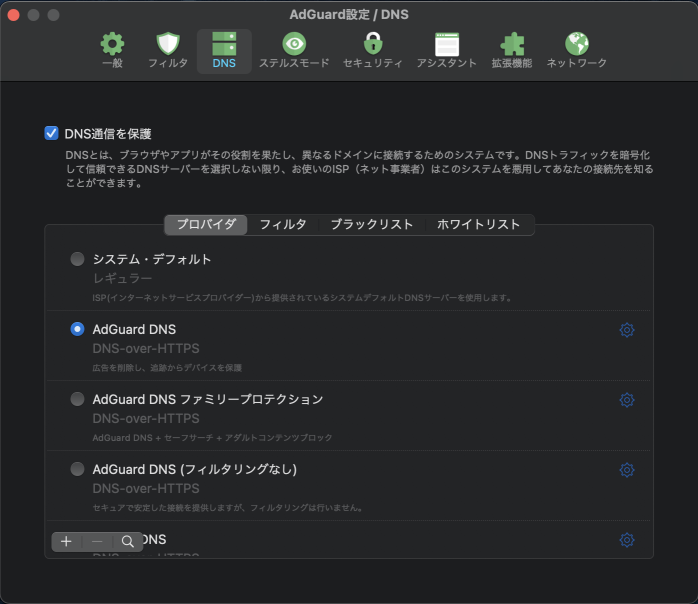698x604 pixels.
Task: Open the フィルタ shield icon in toolbar
Action: pos(168,43)
